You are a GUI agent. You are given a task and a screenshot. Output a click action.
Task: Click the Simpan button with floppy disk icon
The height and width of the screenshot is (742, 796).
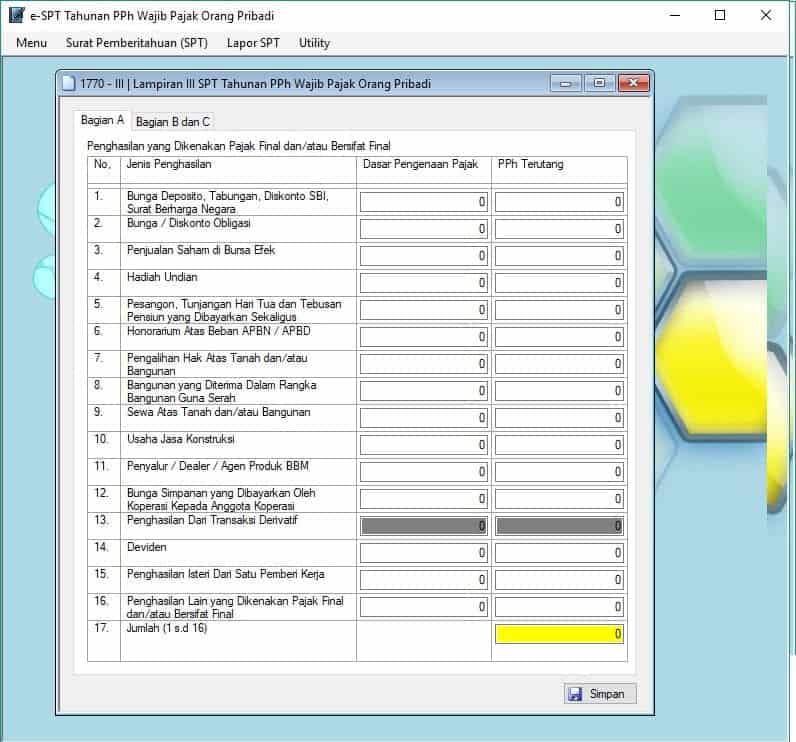(600, 694)
